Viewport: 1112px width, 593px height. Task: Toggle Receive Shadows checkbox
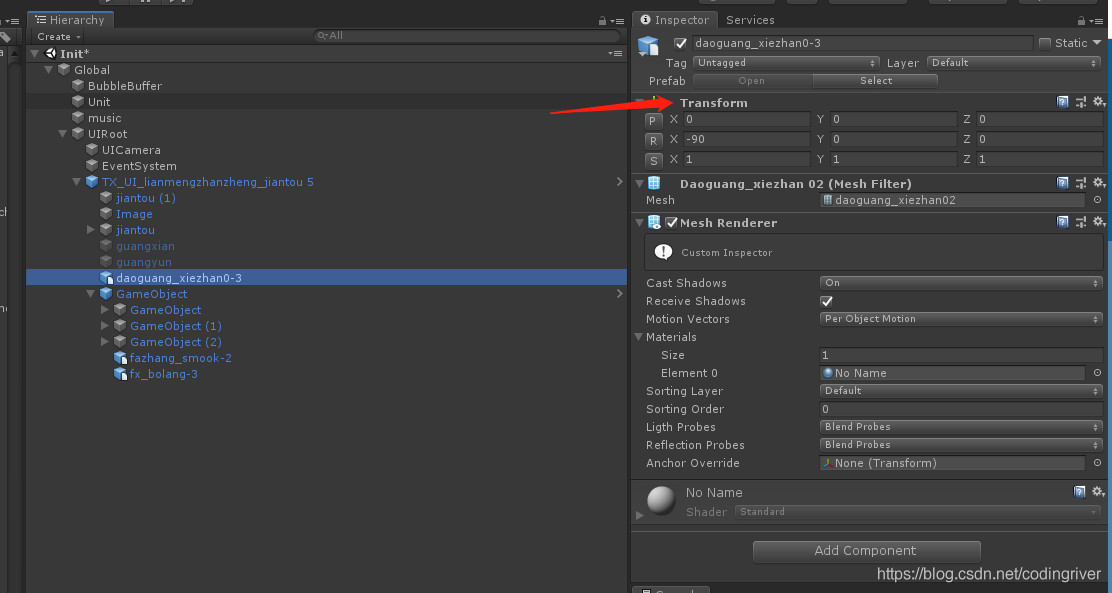(826, 301)
